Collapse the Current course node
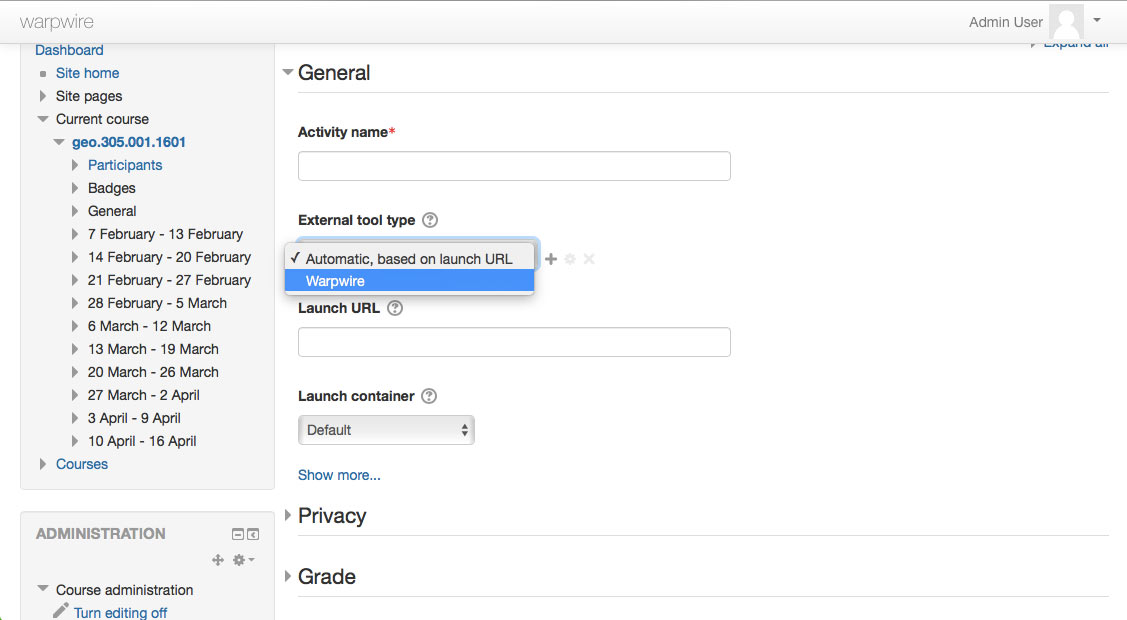1127x620 pixels. click(x=42, y=119)
